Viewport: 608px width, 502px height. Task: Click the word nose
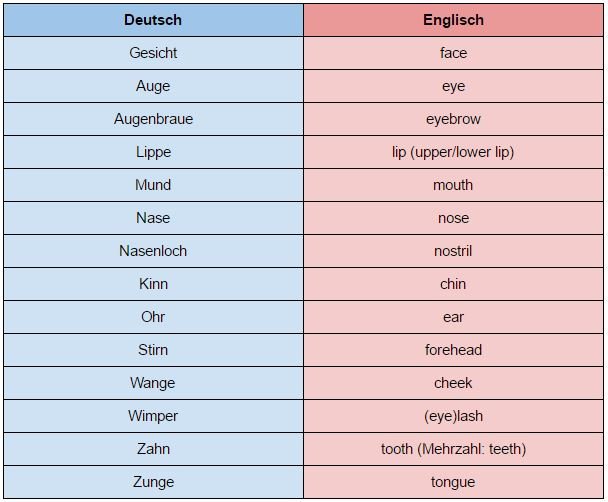tap(453, 218)
